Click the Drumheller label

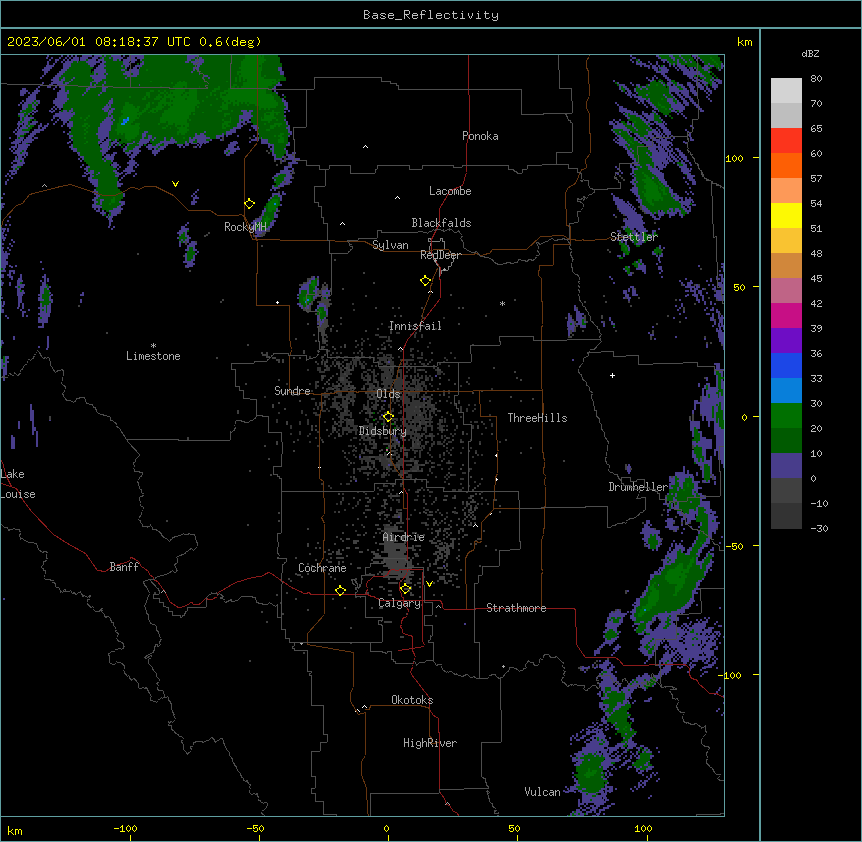coord(638,487)
